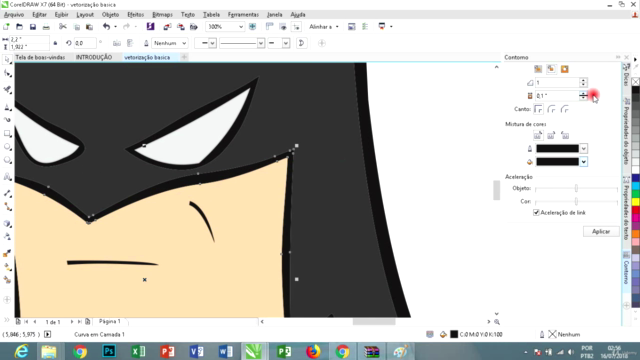This screenshot has width=640, height=360.
Task: Click the full-screen preview icon
Action: click(252, 27)
